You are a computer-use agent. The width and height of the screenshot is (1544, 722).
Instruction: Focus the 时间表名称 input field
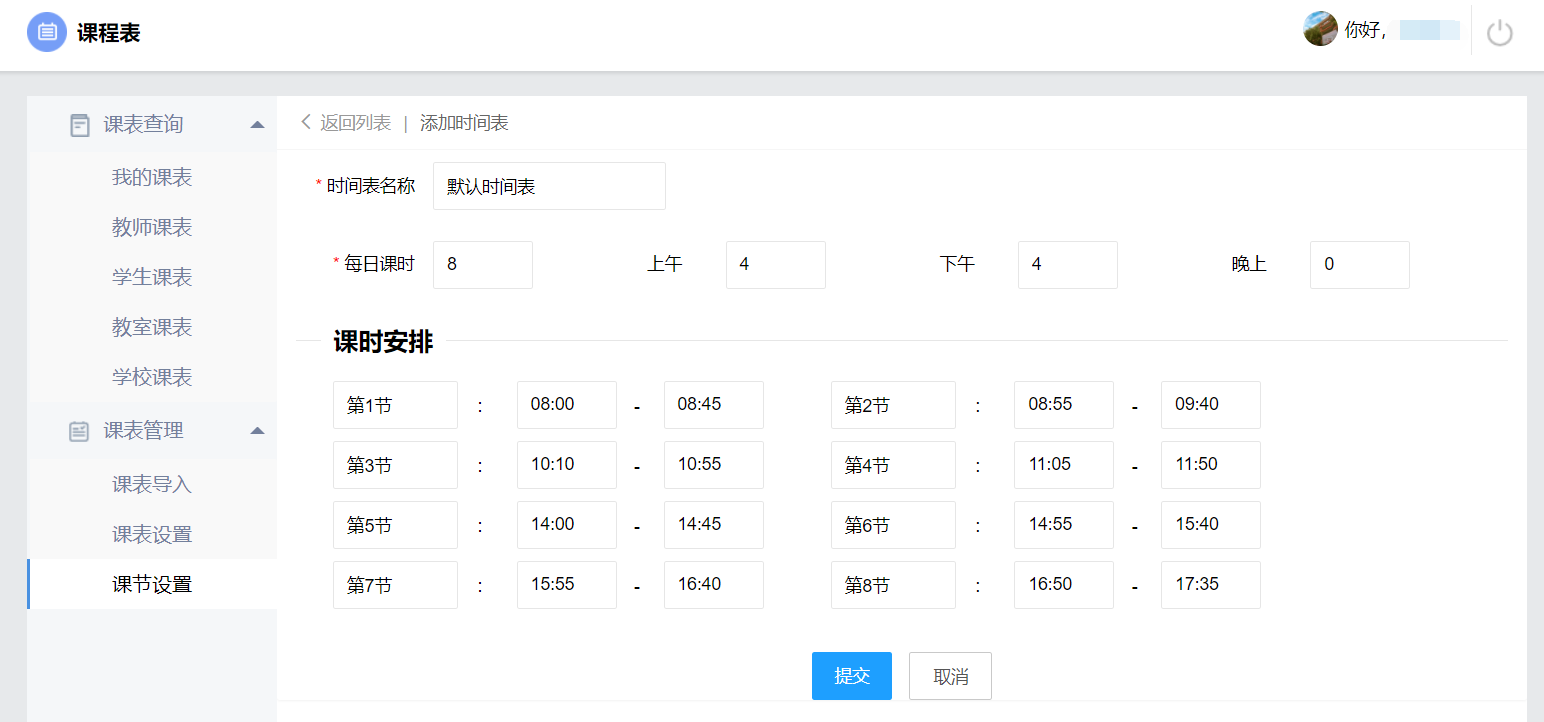point(549,187)
